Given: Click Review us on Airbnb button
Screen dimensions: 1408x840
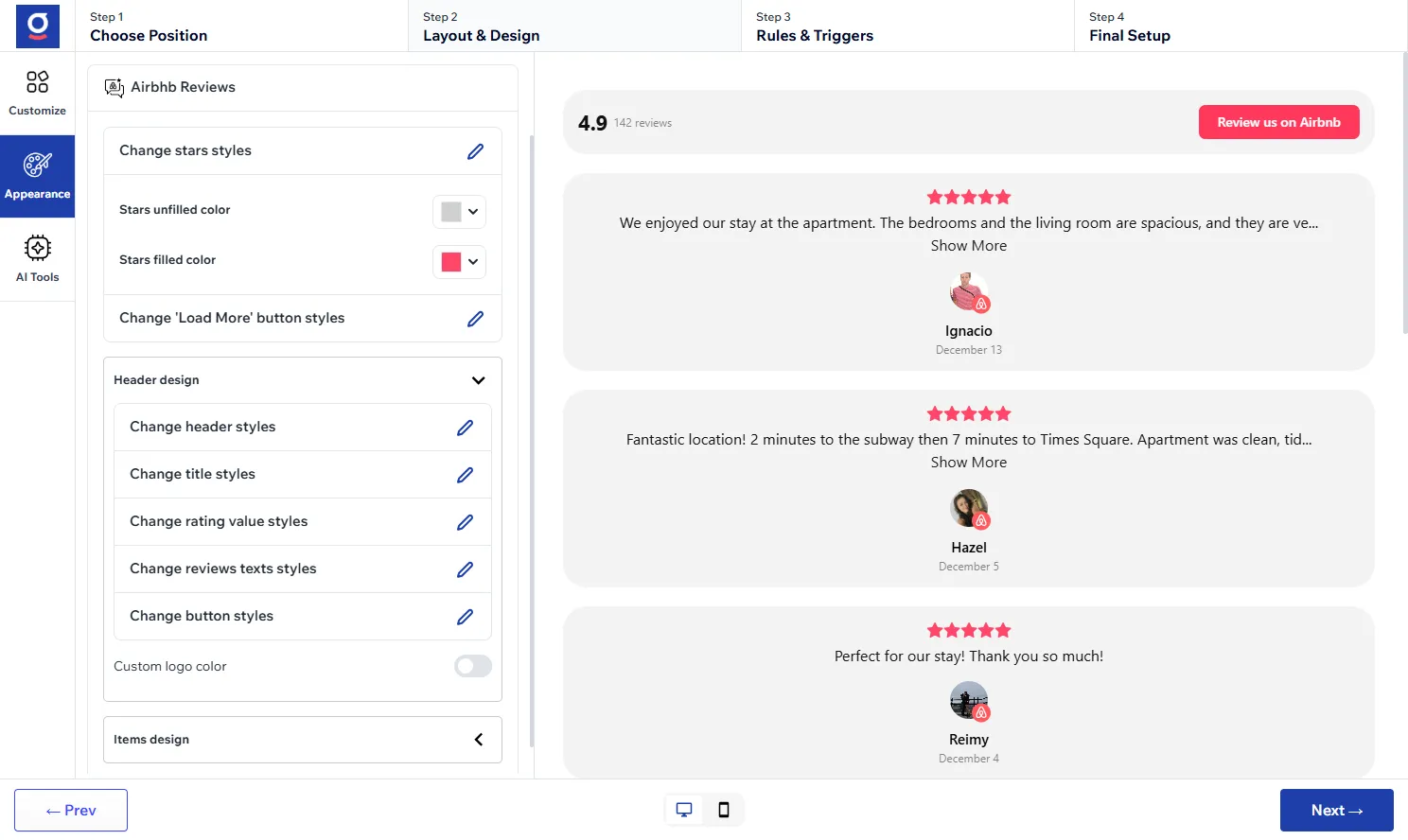Looking at the screenshot, I should 1278,122.
